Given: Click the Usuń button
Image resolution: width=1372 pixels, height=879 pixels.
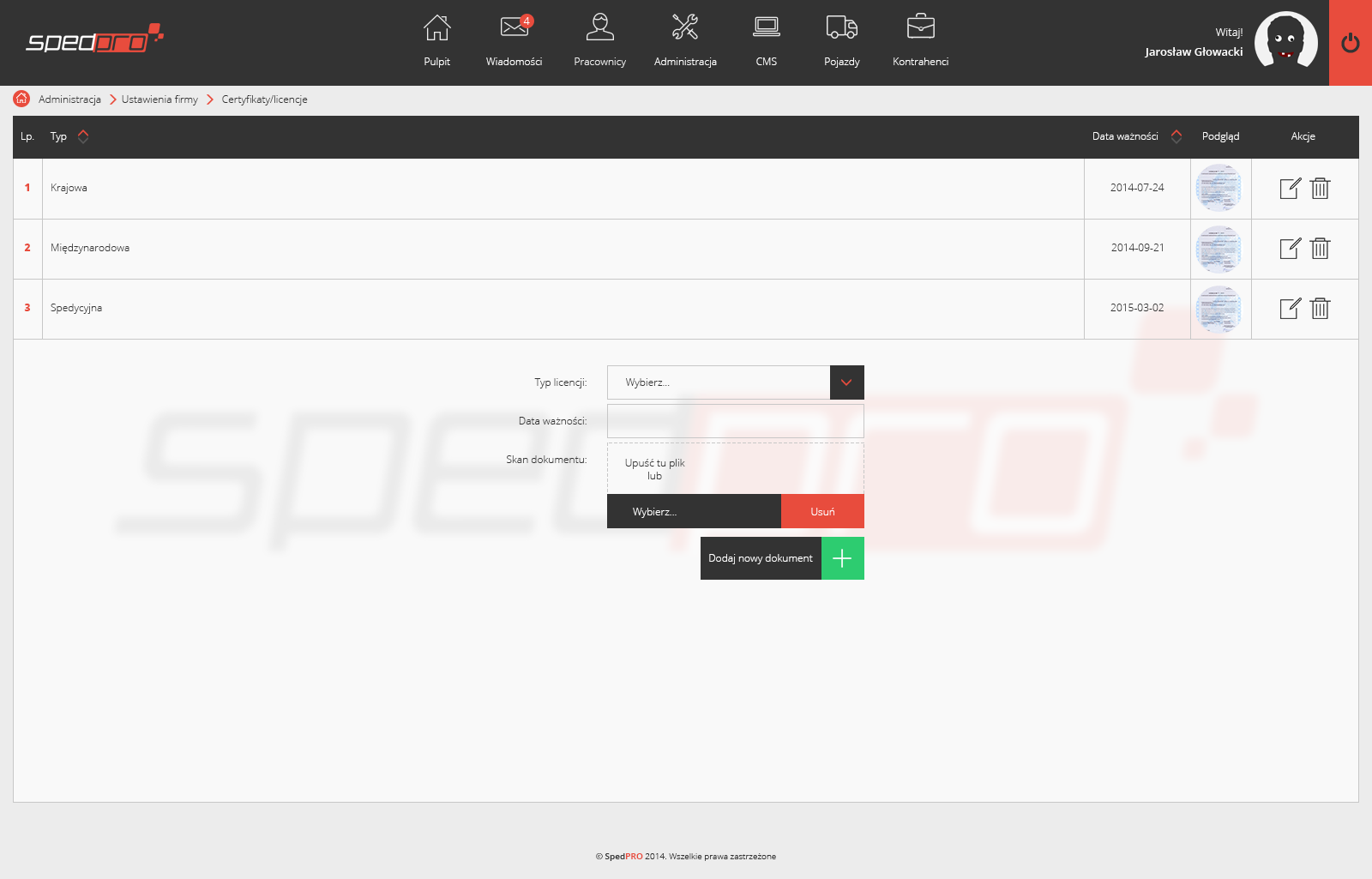Looking at the screenshot, I should 822,511.
